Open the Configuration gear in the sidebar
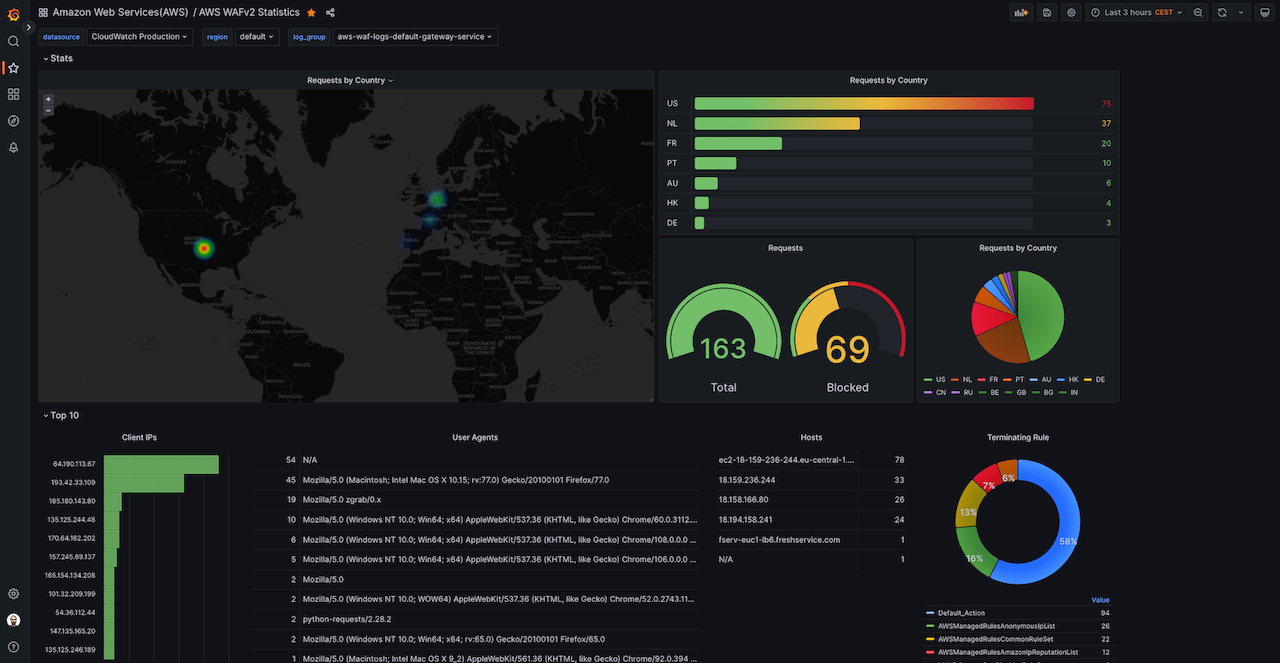 click(13, 594)
